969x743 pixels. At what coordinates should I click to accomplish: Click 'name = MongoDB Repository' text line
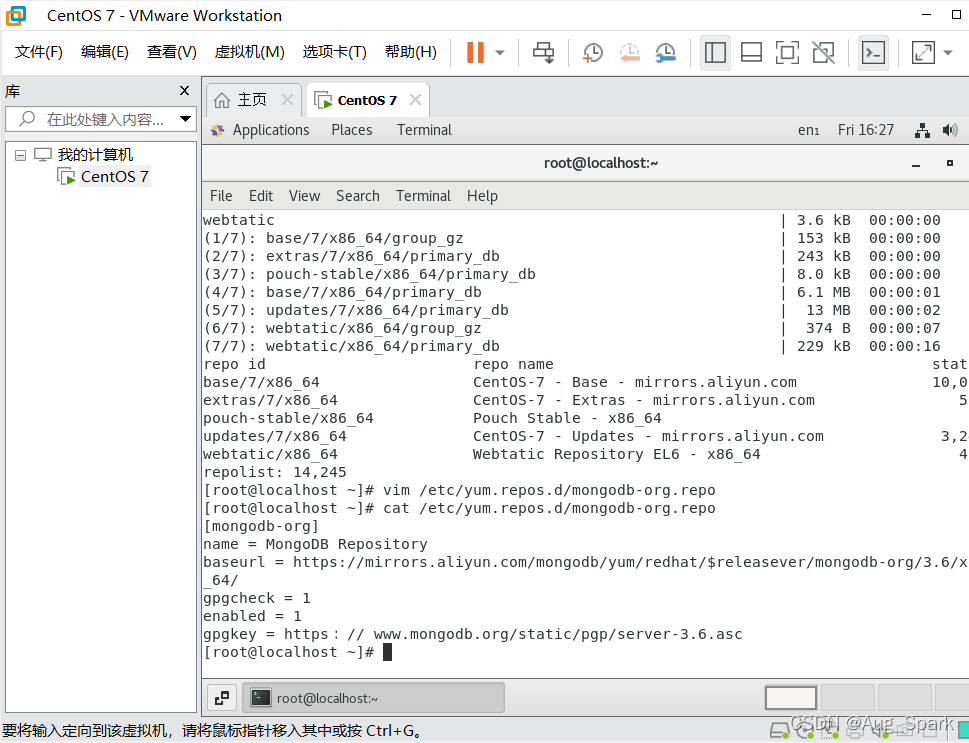(x=315, y=544)
